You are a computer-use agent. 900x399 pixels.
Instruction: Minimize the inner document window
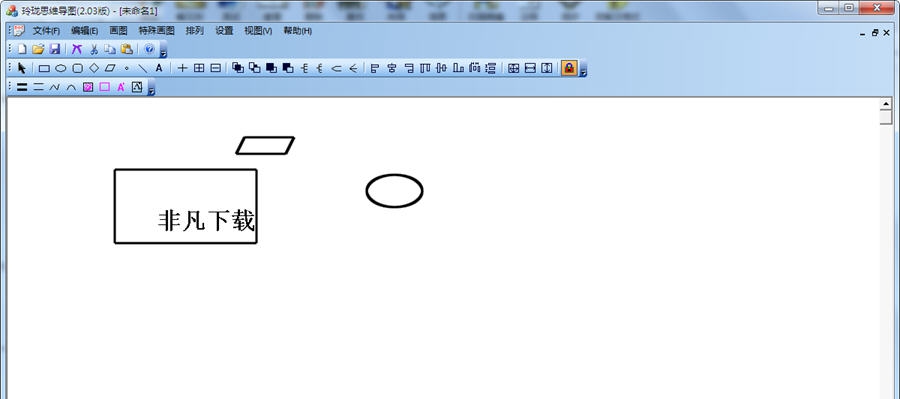[x=863, y=33]
